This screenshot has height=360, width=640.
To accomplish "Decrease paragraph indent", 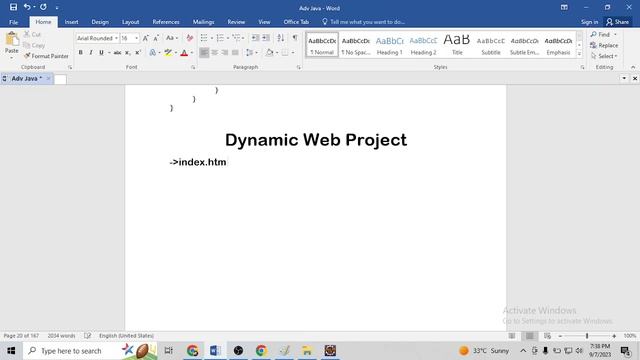I will click(255, 38).
